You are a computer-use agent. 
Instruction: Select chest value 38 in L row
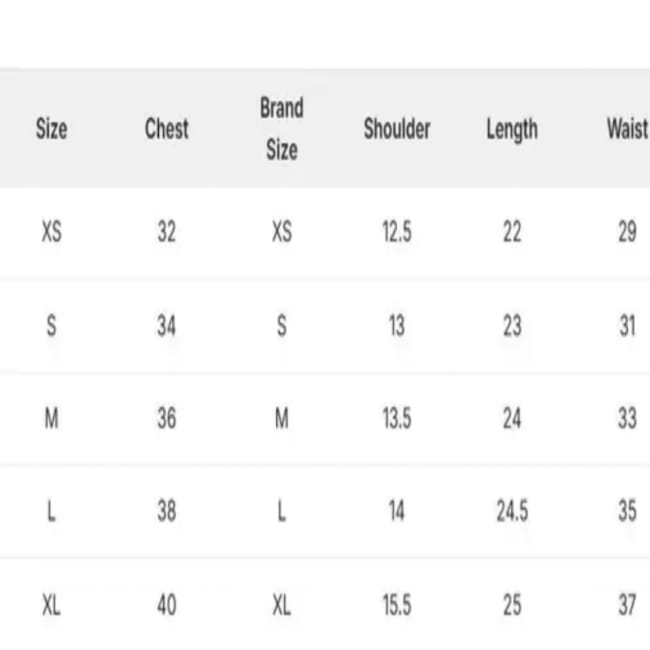pos(166,511)
